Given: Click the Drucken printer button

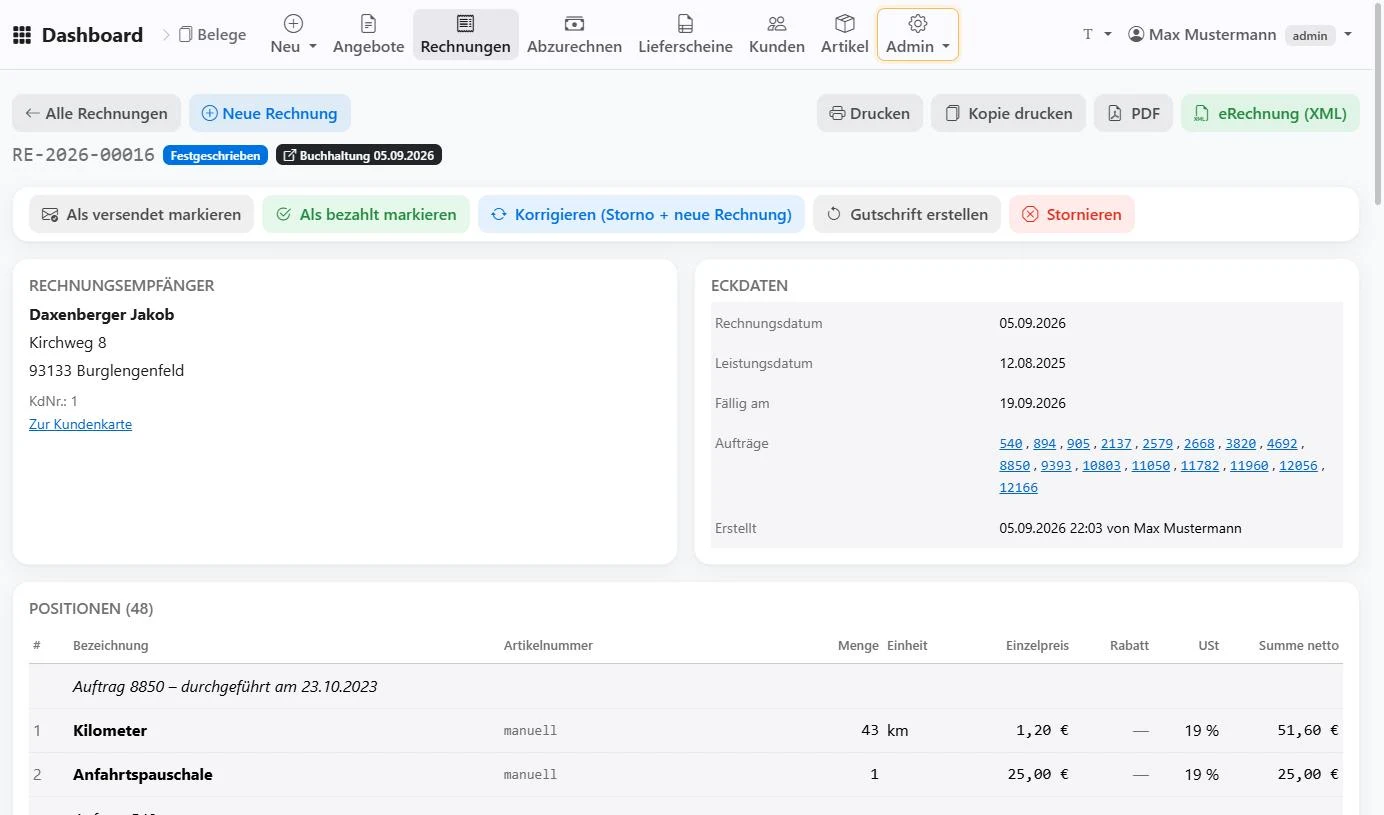Looking at the screenshot, I should click(870, 113).
